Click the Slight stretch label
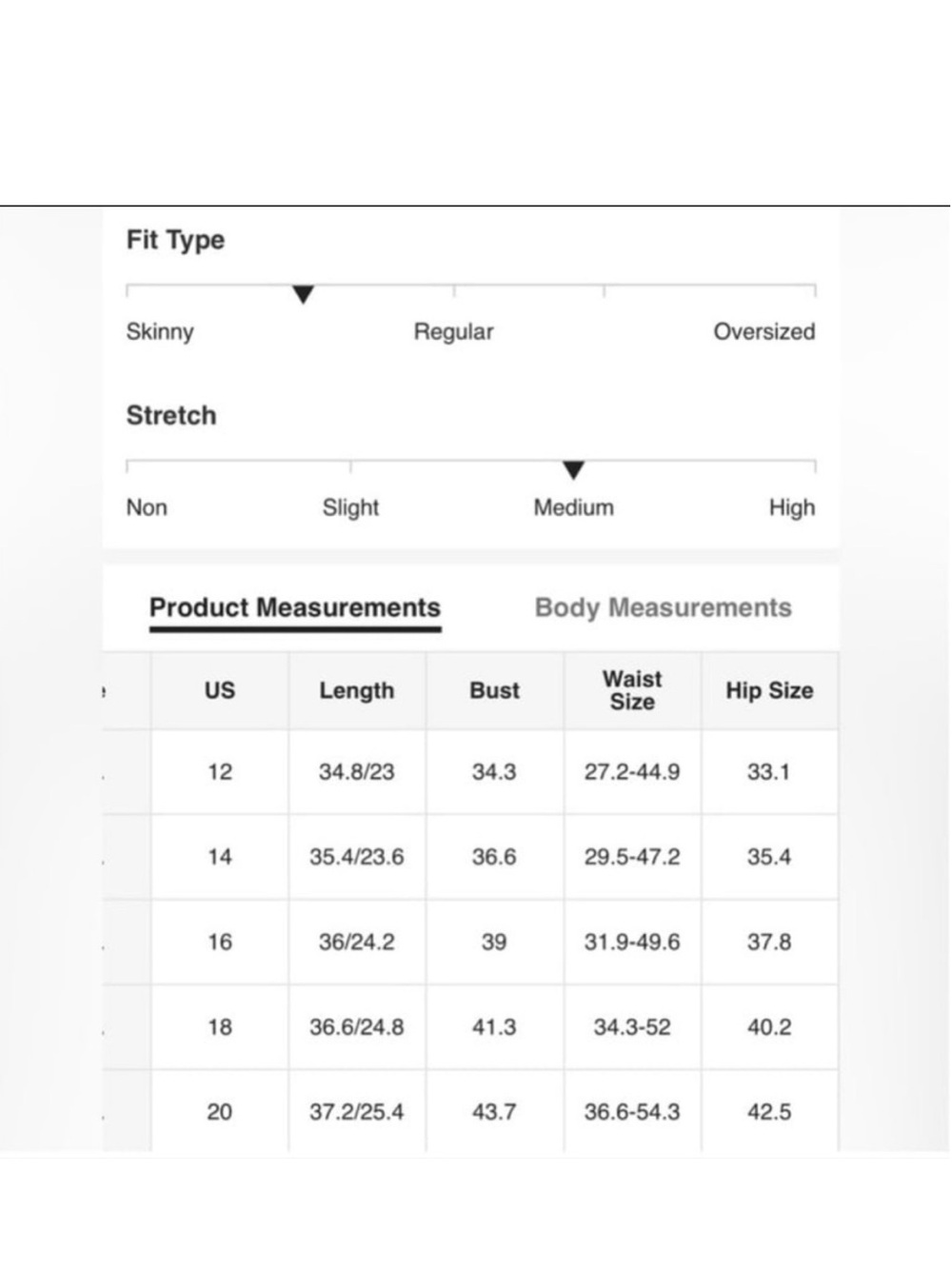This screenshot has height=1269, width=952. point(350,507)
